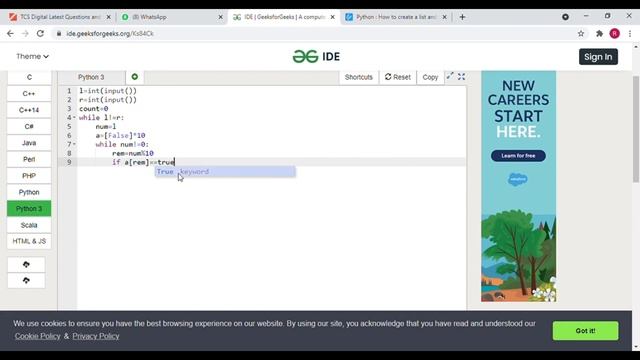Close the WhatsApp tab
The height and width of the screenshot is (360, 640).
(x=221, y=17)
